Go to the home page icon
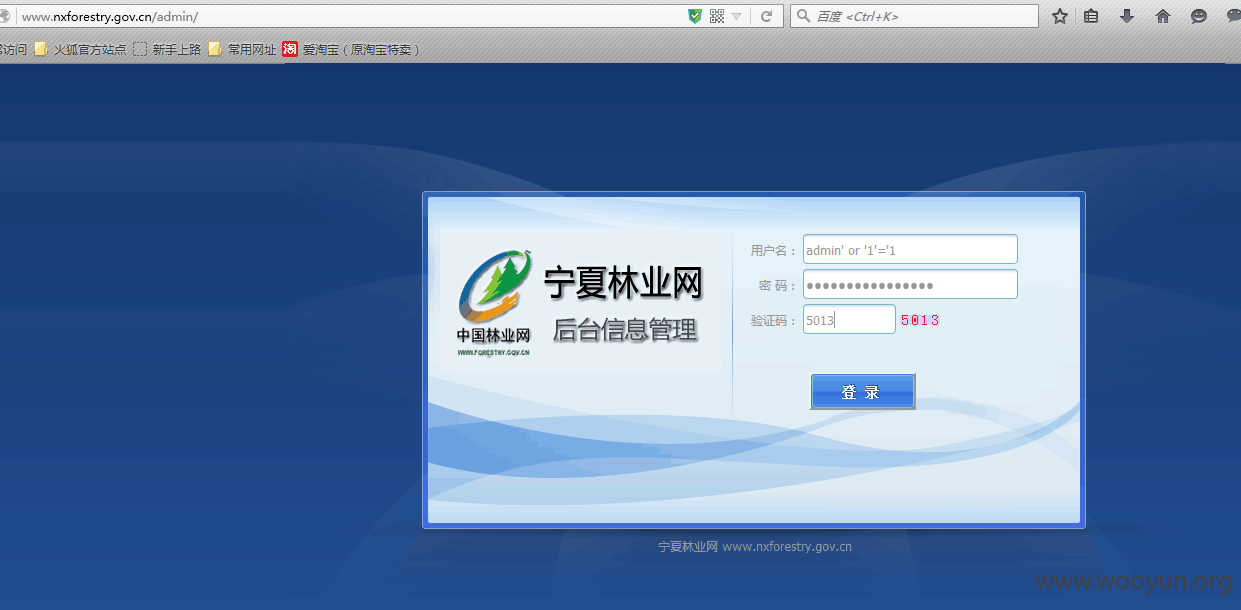The image size is (1241, 610). 1163,16
